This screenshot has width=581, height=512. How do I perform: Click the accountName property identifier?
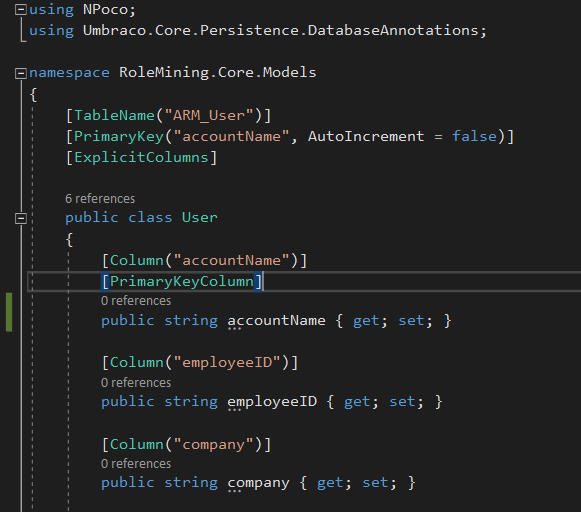pos(276,320)
